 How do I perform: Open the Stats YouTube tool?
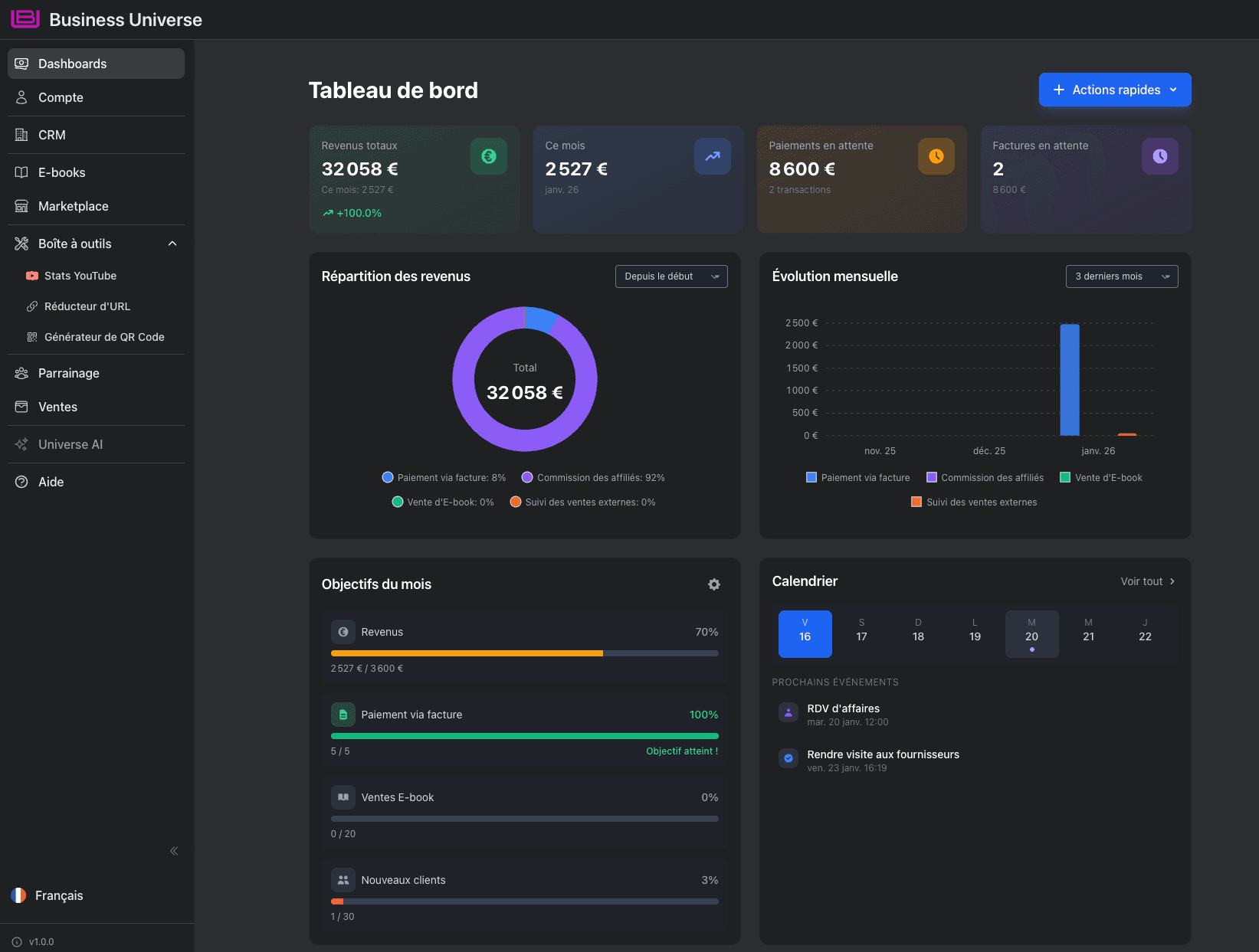[80, 276]
